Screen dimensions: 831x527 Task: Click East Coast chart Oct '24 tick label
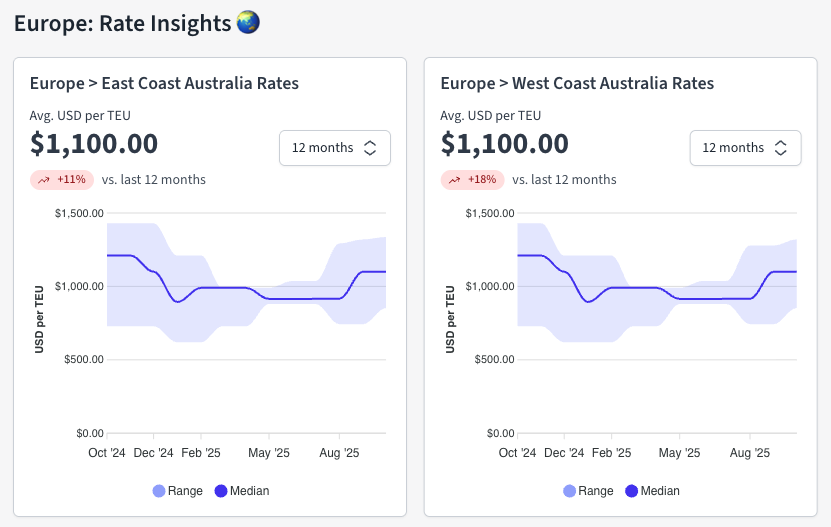107,453
